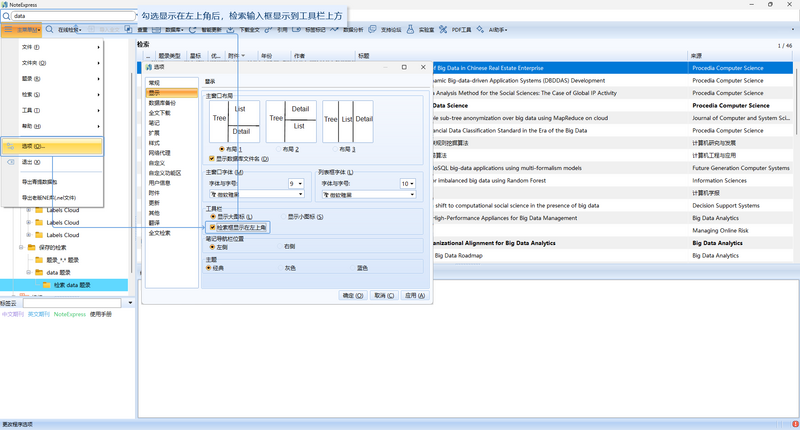This screenshot has height=430, width=800.
Task: Toggle the 显示数据库文件名 checkbox
Action: [212, 159]
